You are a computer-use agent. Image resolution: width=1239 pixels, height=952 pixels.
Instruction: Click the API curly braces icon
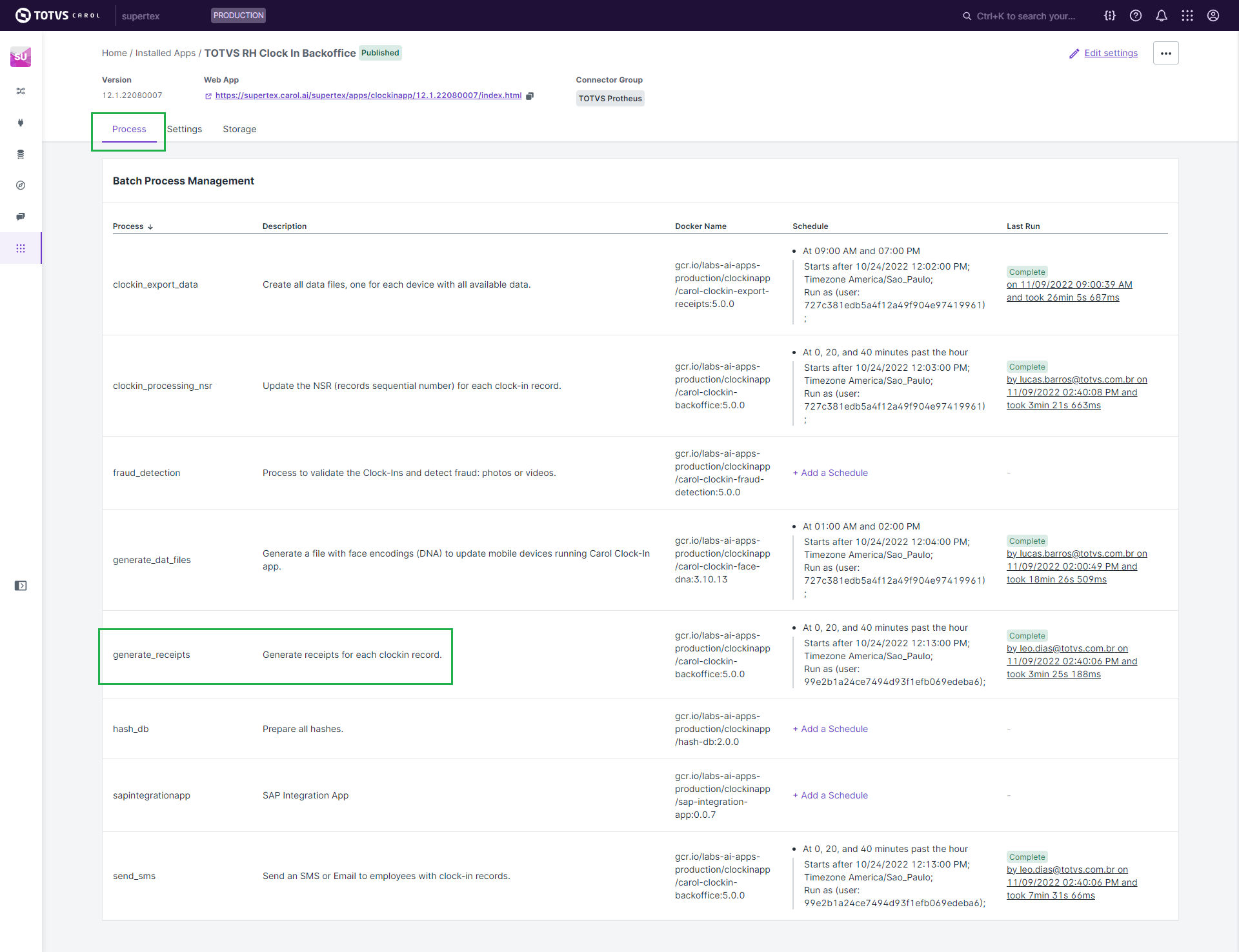point(1109,15)
